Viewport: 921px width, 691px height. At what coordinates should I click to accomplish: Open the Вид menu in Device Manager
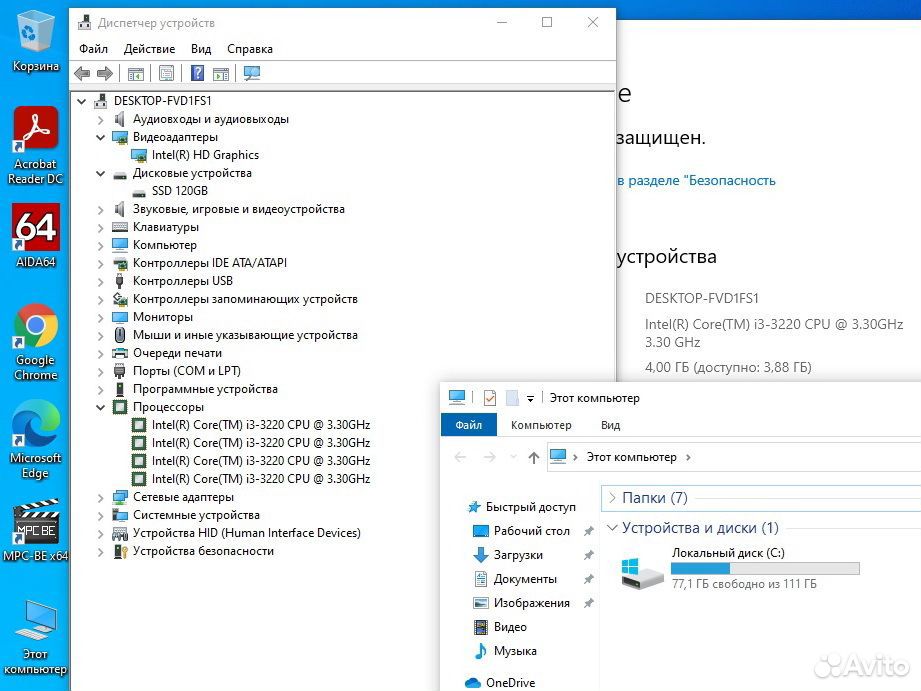point(201,49)
